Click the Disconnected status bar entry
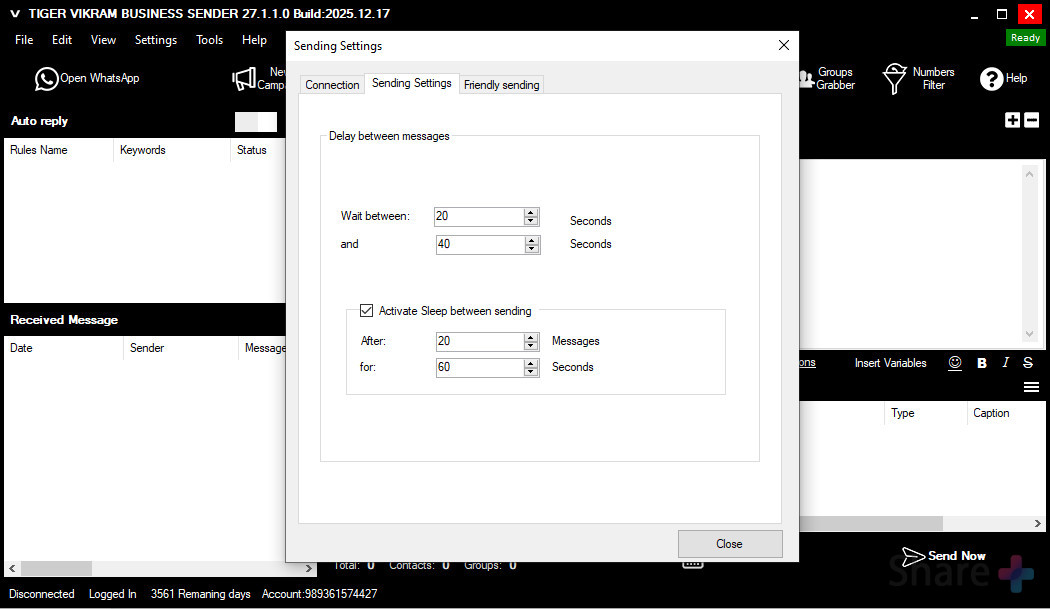This screenshot has height=609, width=1050. (x=42, y=594)
